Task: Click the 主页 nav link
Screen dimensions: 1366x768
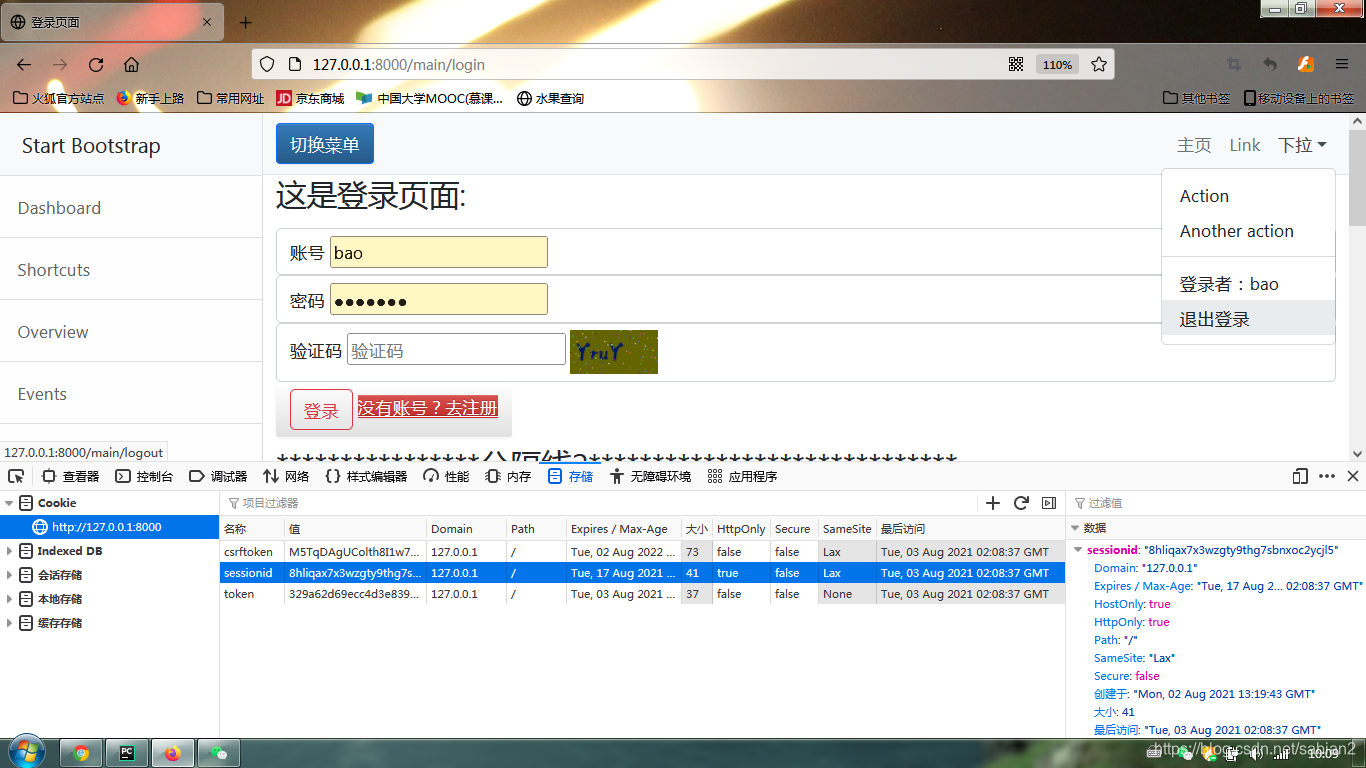Action: coord(1194,145)
